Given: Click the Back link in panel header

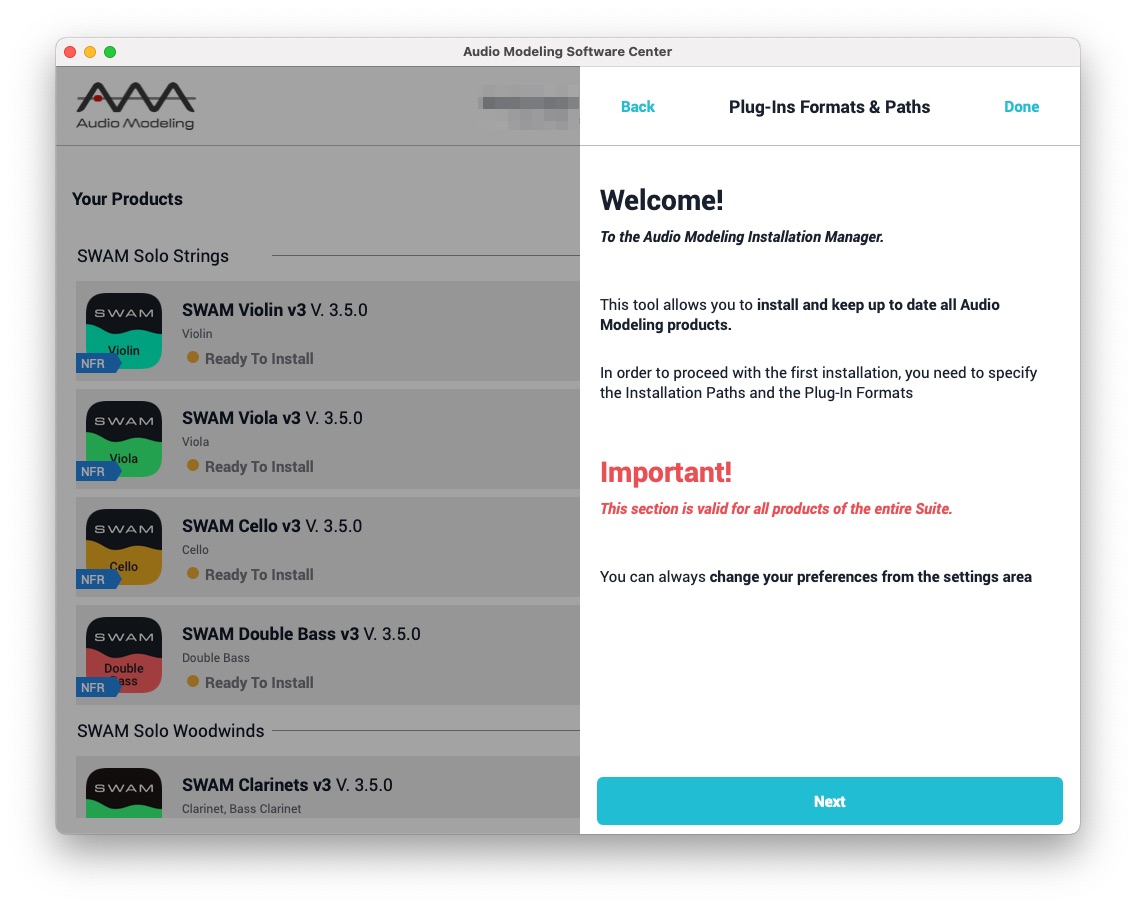Looking at the screenshot, I should click(x=638, y=107).
